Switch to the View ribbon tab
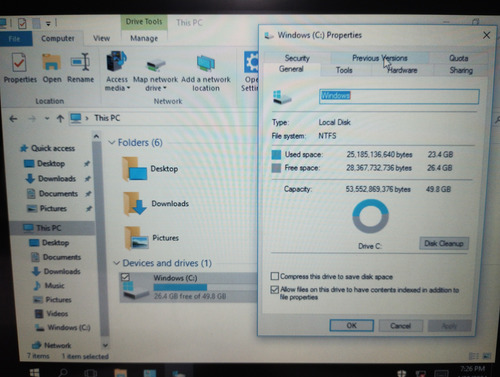The image size is (500, 377). click(101, 39)
